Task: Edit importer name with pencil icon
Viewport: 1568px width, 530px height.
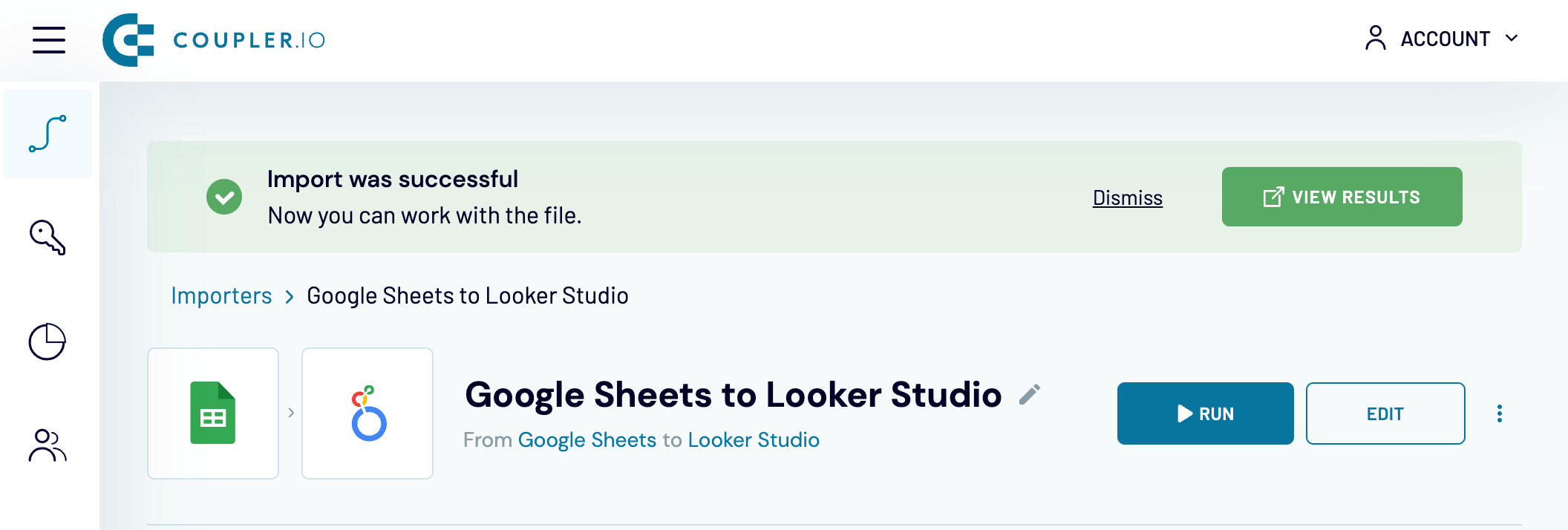Action: (1030, 394)
